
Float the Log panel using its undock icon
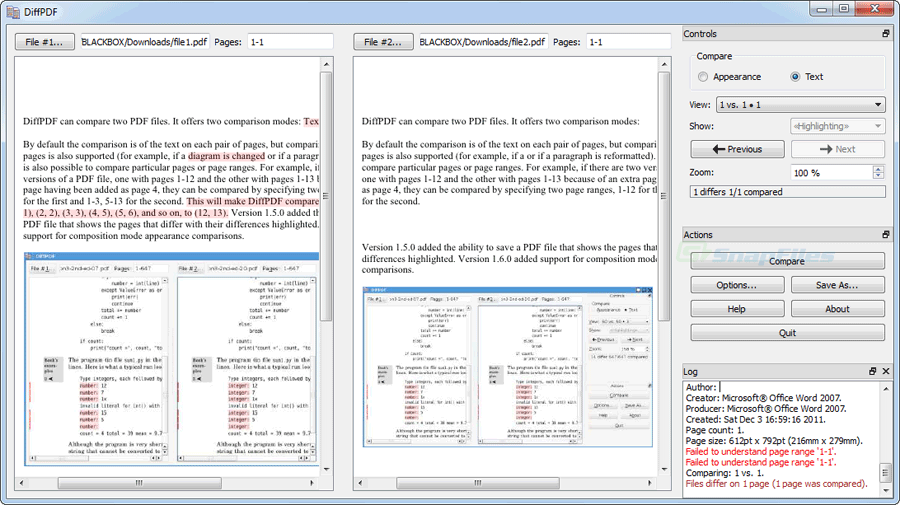(x=872, y=371)
